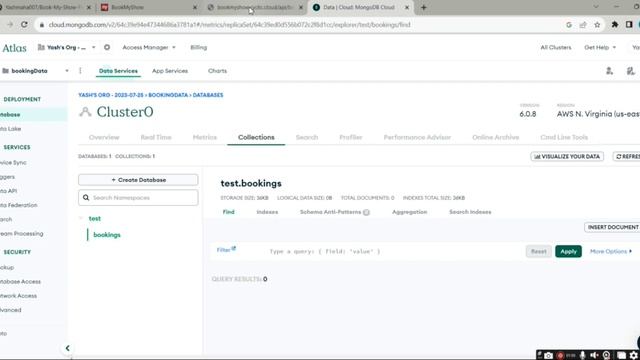Switch to the Data Services tab
The height and width of the screenshot is (360, 640).
[x=118, y=71]
